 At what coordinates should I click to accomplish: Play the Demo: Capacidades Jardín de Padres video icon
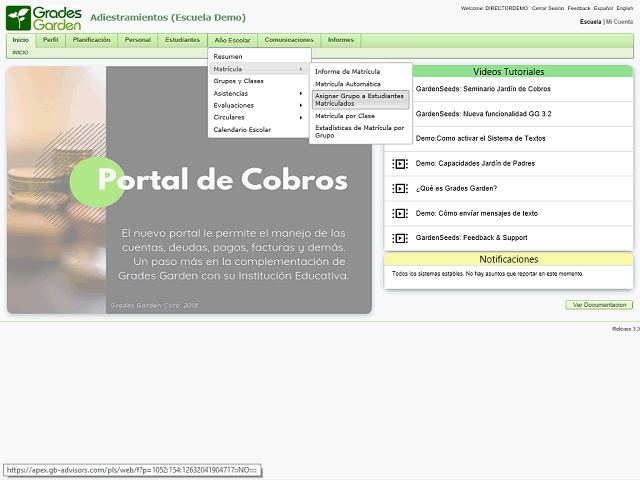pyautogui.click(x=400, y=164)
